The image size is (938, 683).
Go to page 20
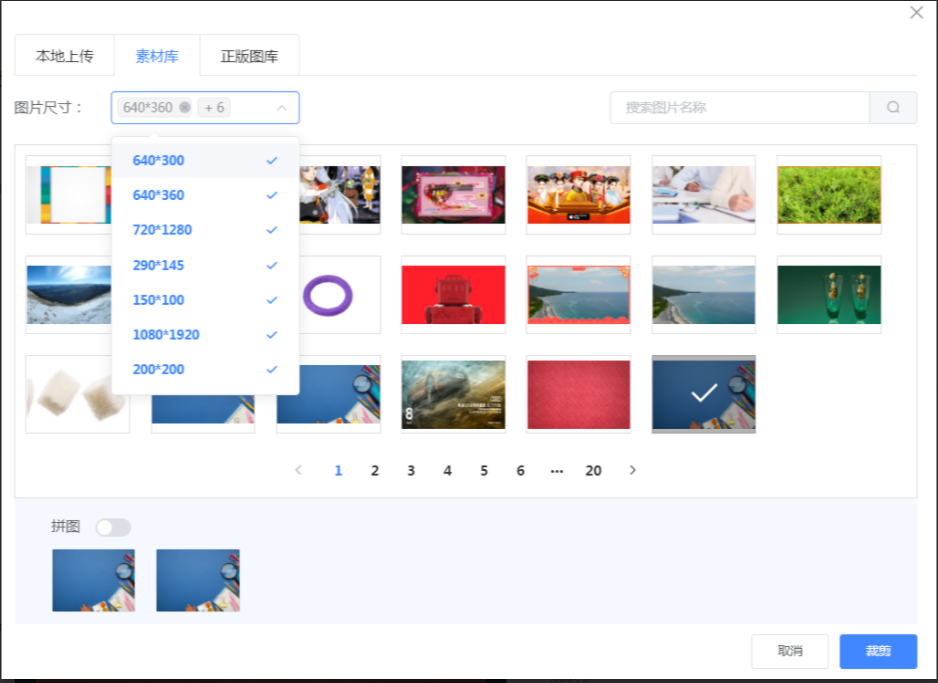coord(593,471)
